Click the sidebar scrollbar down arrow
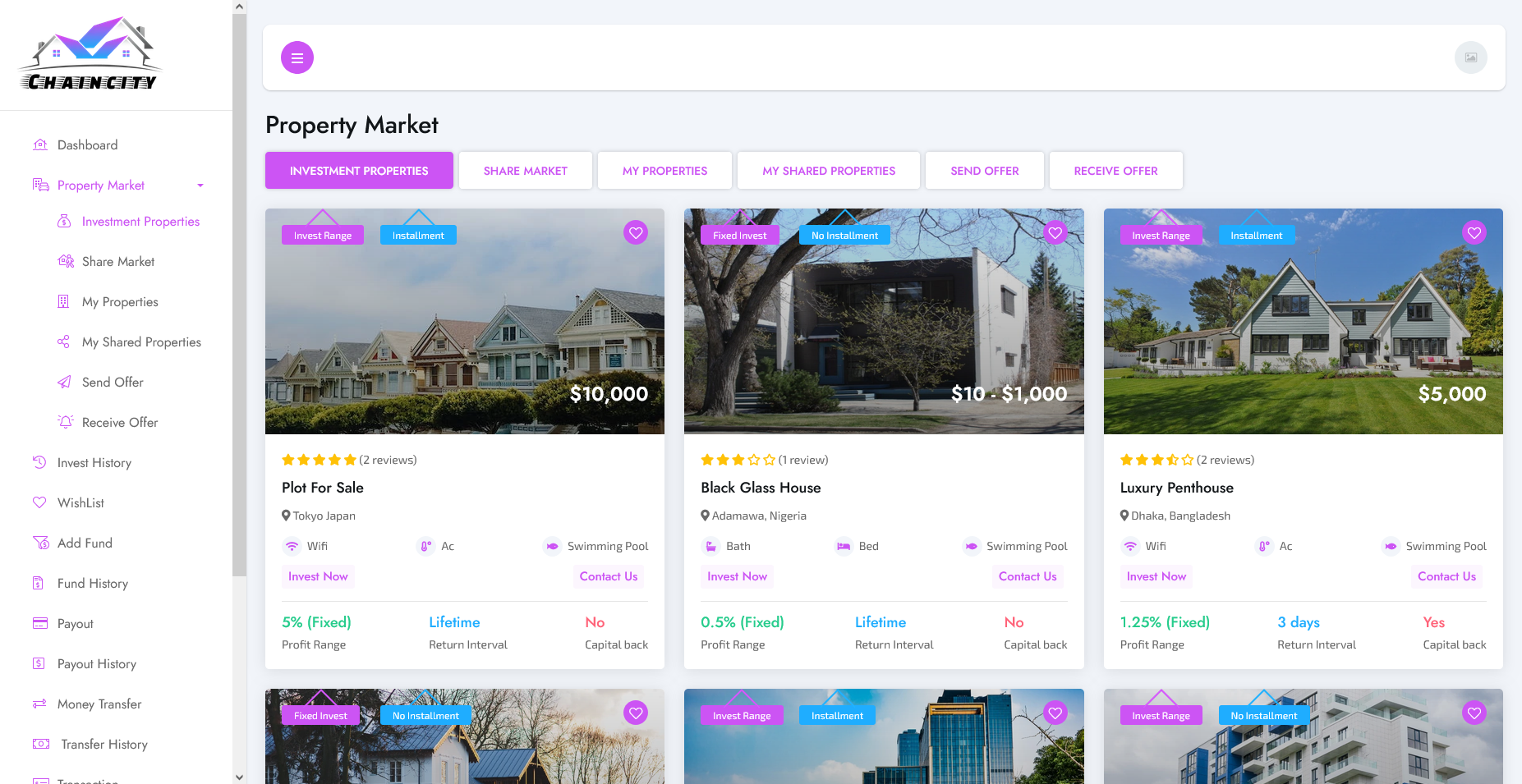The height and width of the screenshot is (784, 1522). (x=239, y=777)
